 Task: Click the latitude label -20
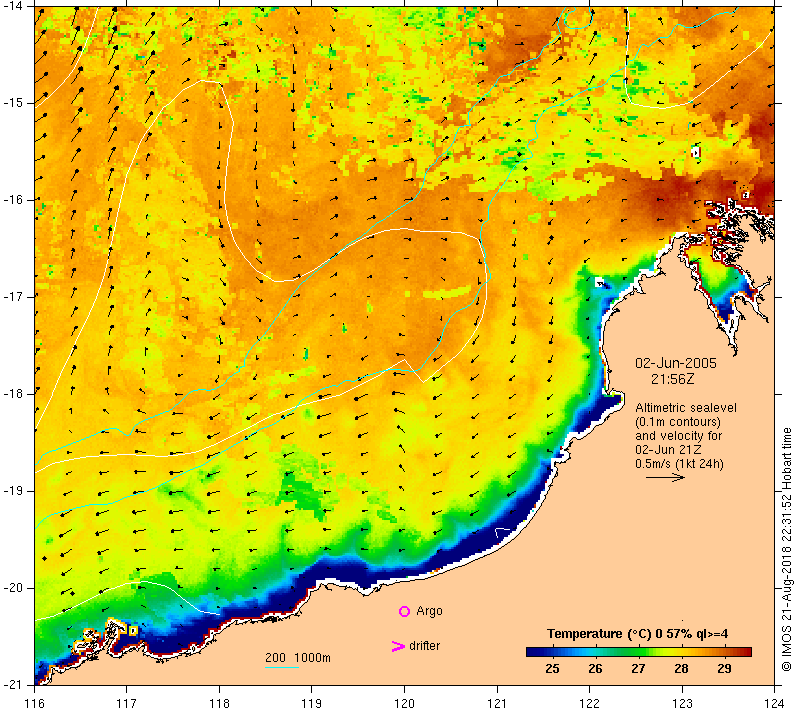pos(13,588)
